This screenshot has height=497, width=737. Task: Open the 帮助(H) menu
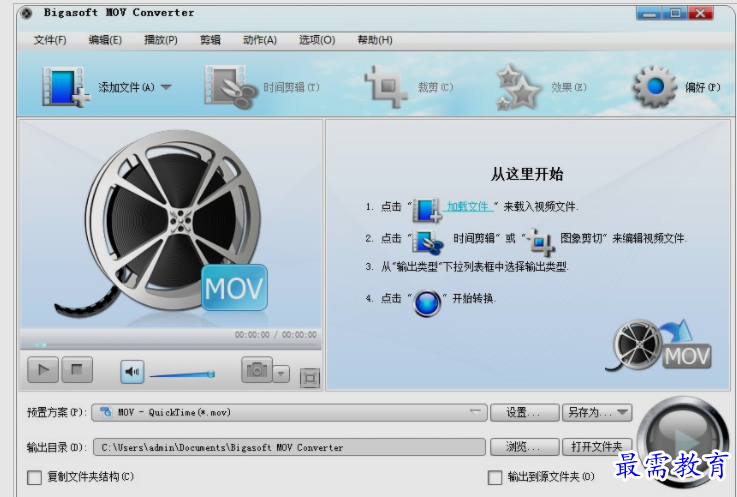click(x=375, y=40)
